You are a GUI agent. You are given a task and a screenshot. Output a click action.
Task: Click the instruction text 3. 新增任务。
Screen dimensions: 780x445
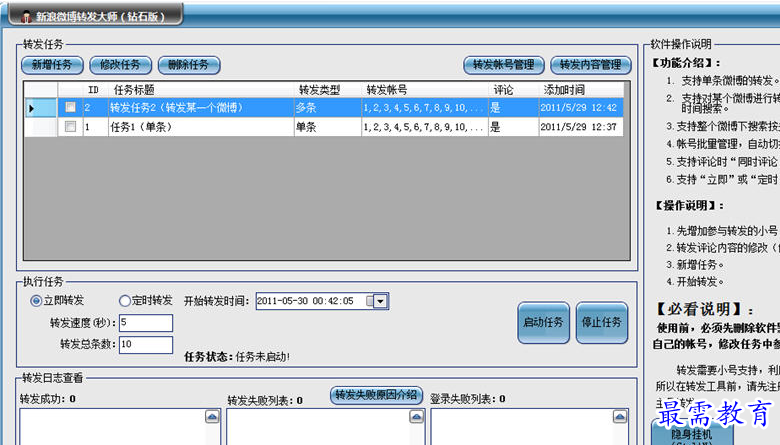click(695, 265)
